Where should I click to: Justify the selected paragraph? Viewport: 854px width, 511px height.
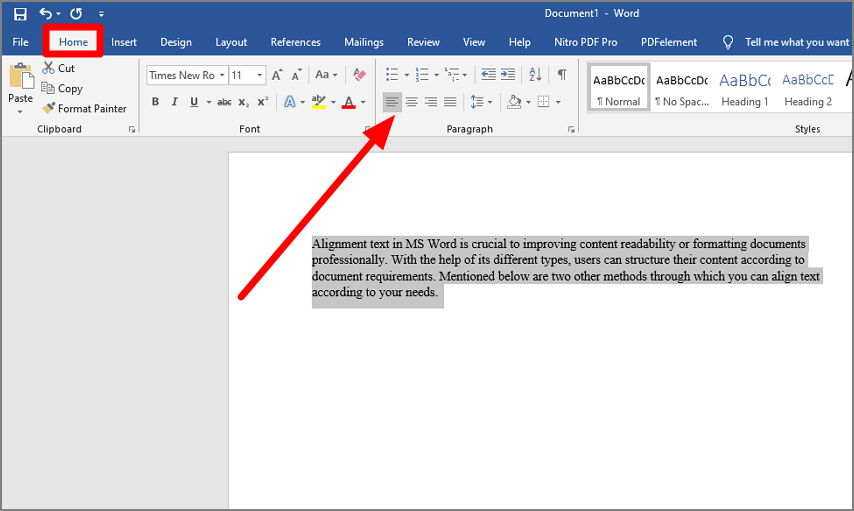point(450,102)
